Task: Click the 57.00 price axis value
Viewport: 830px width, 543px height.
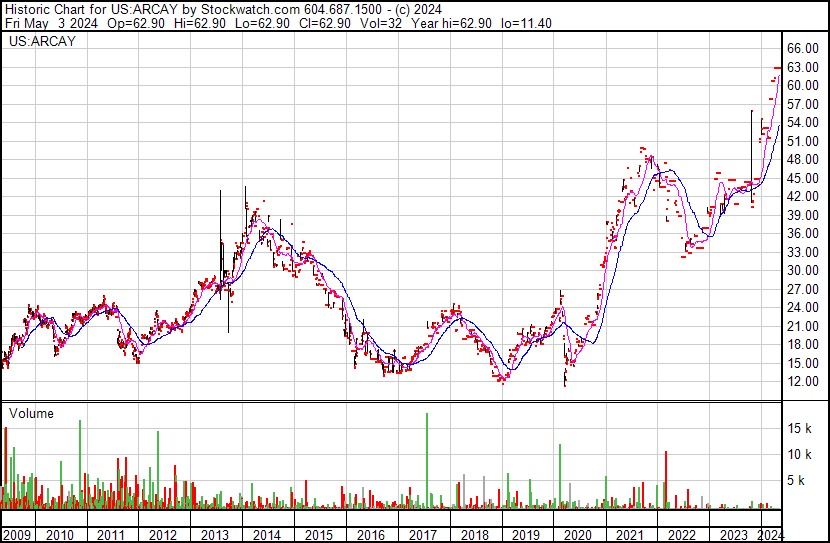Action: tap(802, 104)
